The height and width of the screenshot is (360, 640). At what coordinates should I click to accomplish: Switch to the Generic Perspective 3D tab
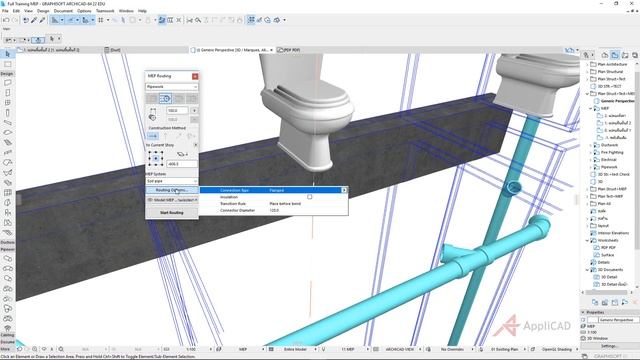[x=231, y=50]
